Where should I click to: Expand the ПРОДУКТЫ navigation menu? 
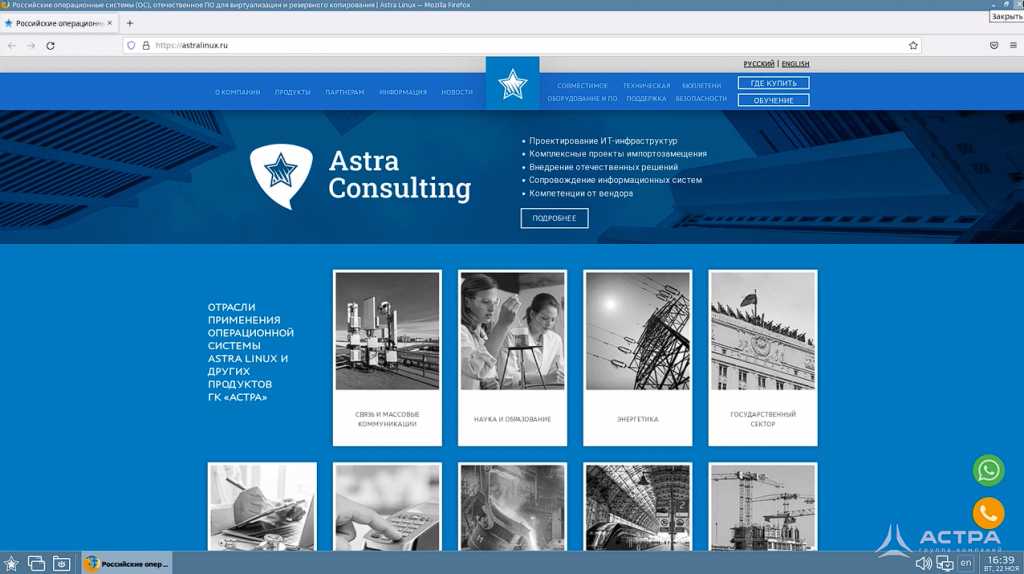293,92
